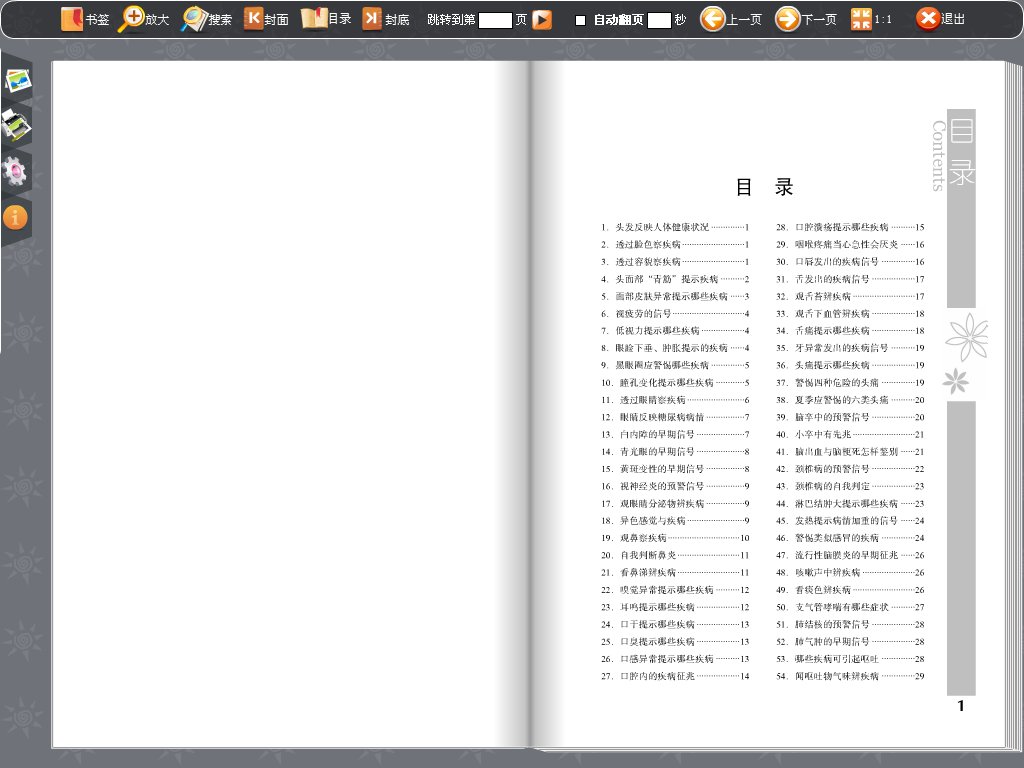Click entry 9 黑眼圈应警惕哪些疾病

click(x=675, y=365)
